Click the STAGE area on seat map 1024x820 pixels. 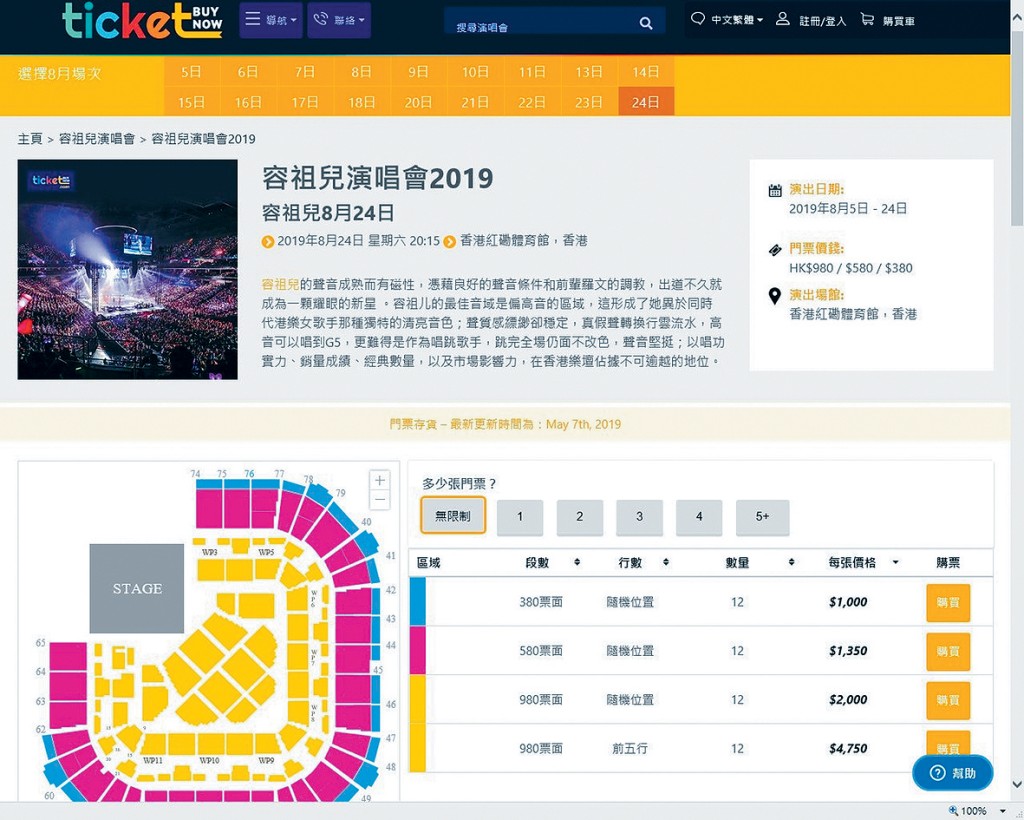coord(137,588)
